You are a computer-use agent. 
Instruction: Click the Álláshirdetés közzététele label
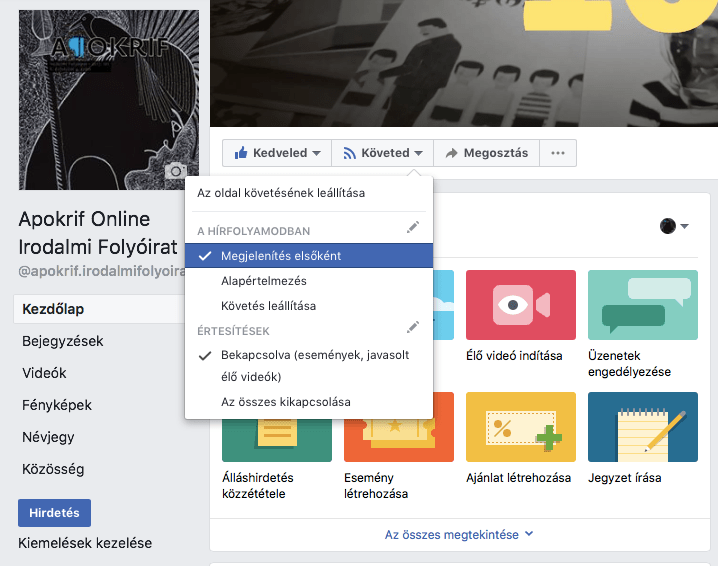coord(258,486)
